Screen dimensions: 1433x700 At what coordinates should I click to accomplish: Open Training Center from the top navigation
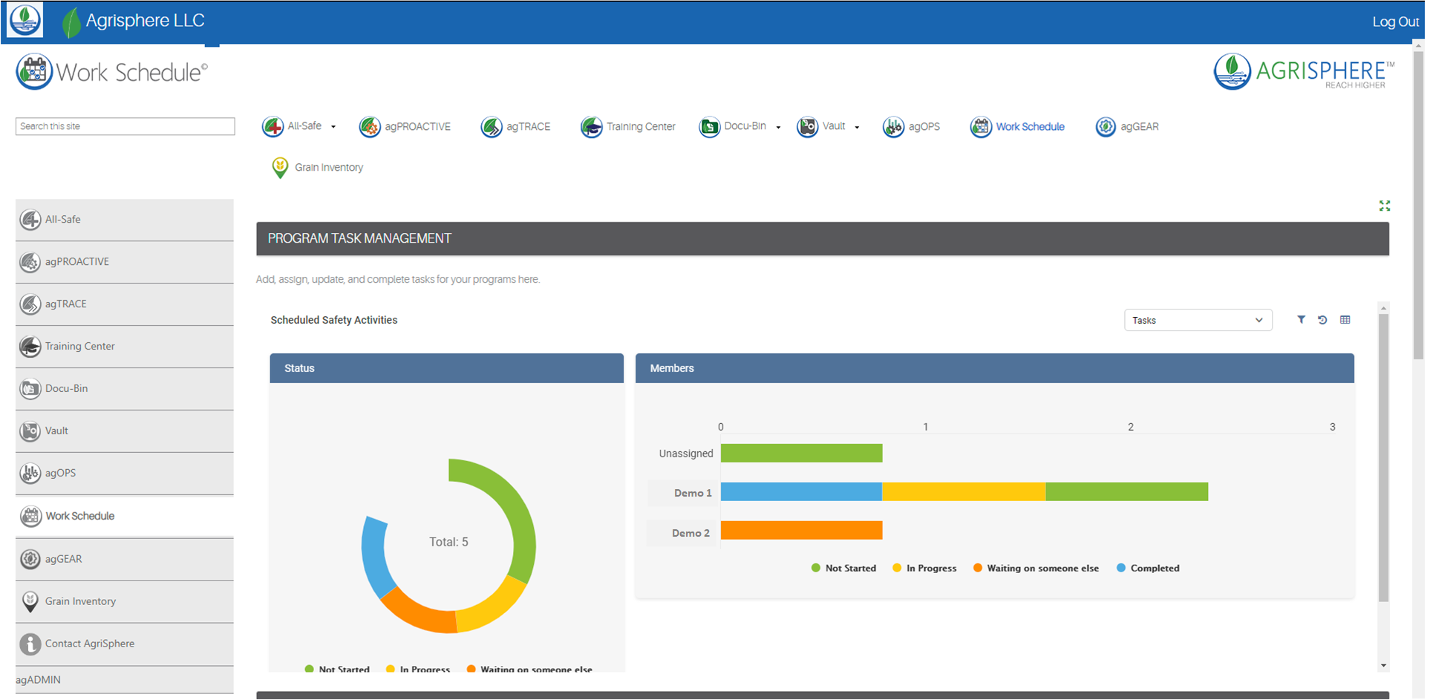628,127
